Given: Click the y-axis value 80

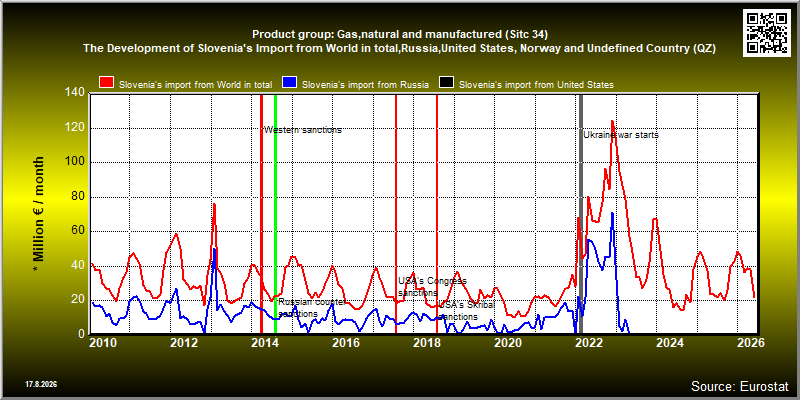Looking at the screenshot, I should [x=79, y=196].
